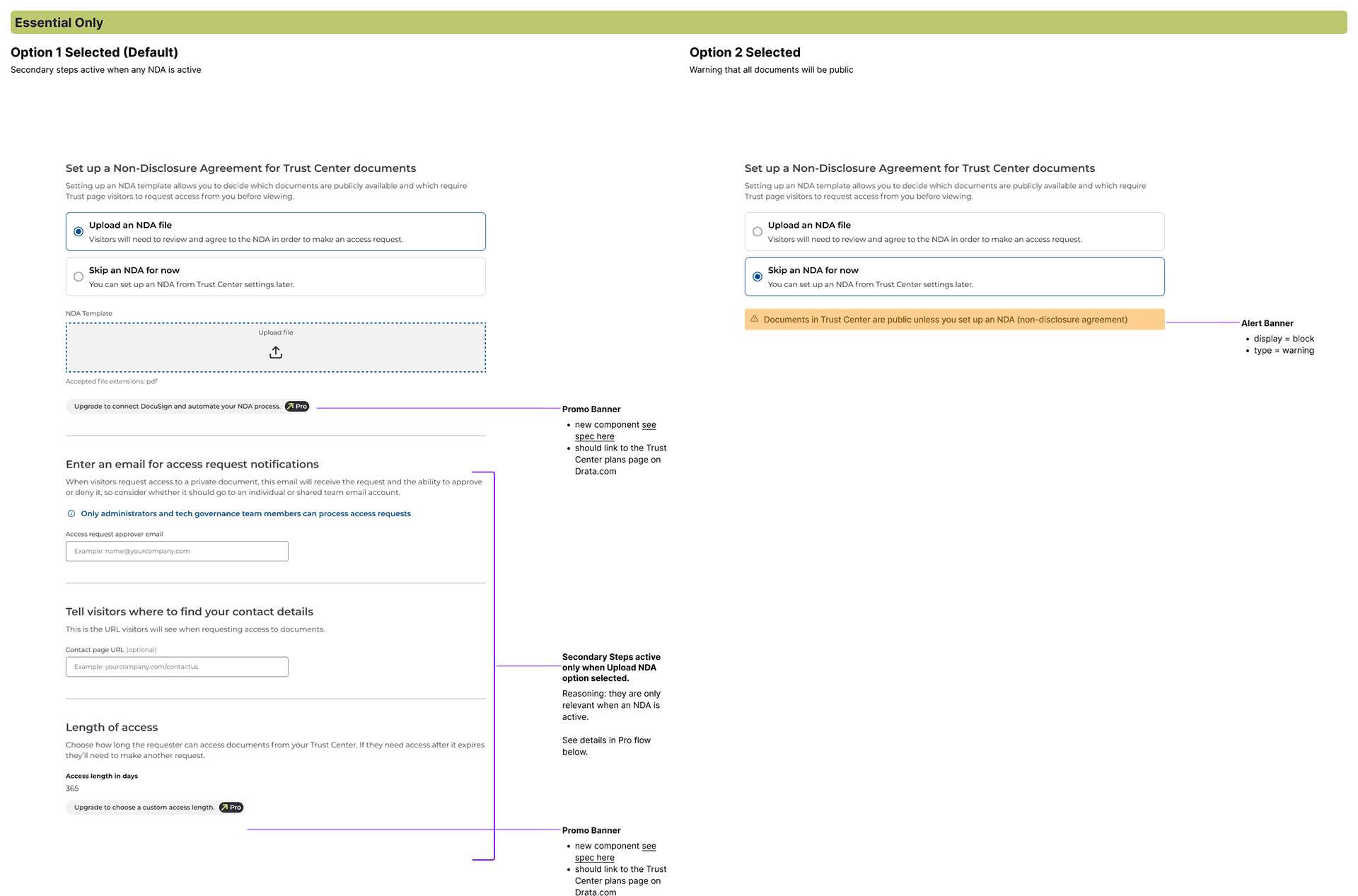Click 'Accepted file extensions: pdf' text

[x=112, y=382]
